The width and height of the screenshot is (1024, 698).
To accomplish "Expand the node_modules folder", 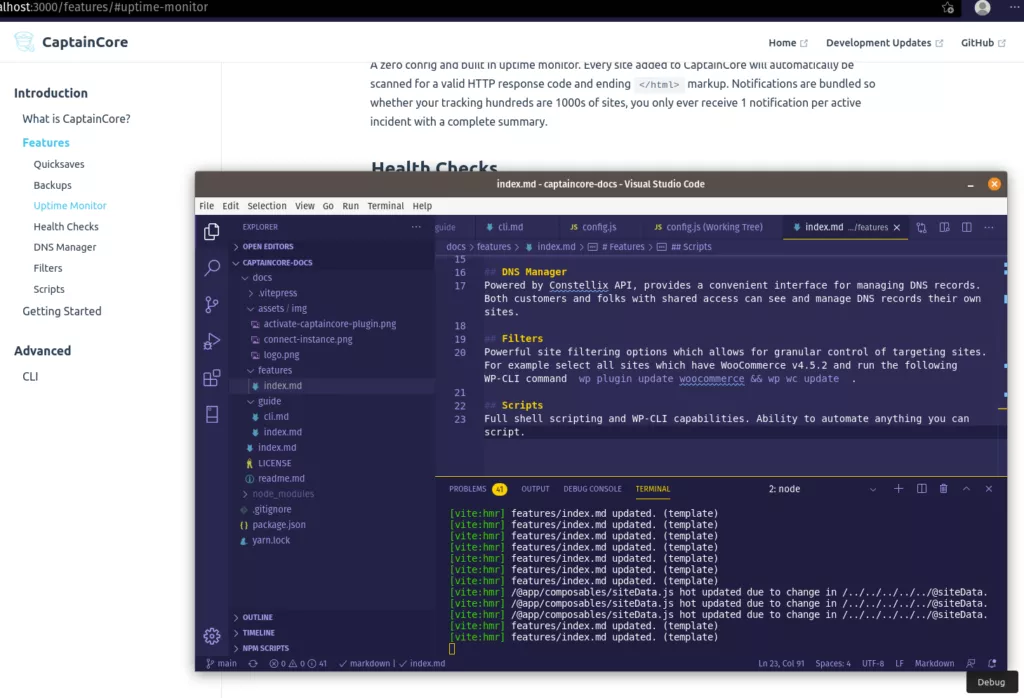I will [283, 494].
